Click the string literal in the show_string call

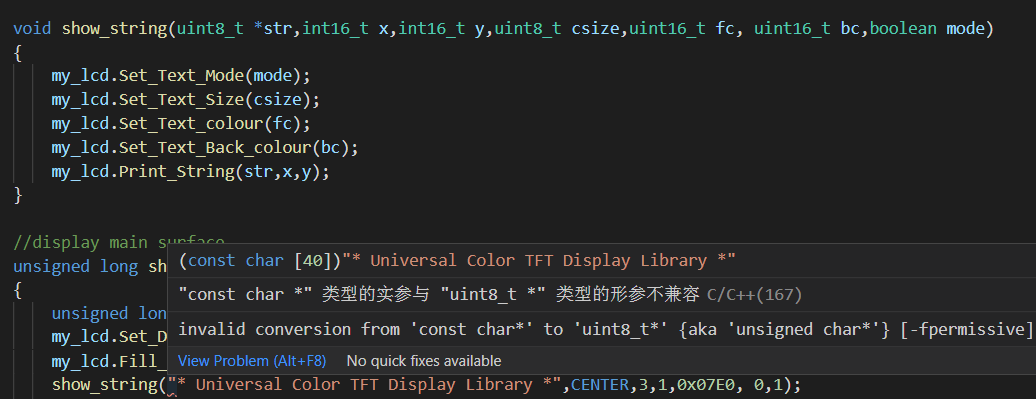tap(365, 384)
